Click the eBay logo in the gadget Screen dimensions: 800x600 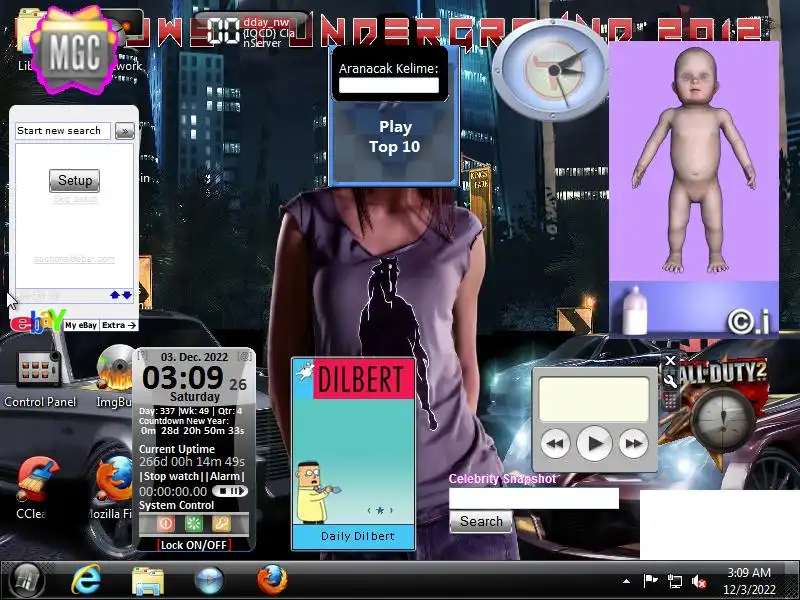(37, 322)
